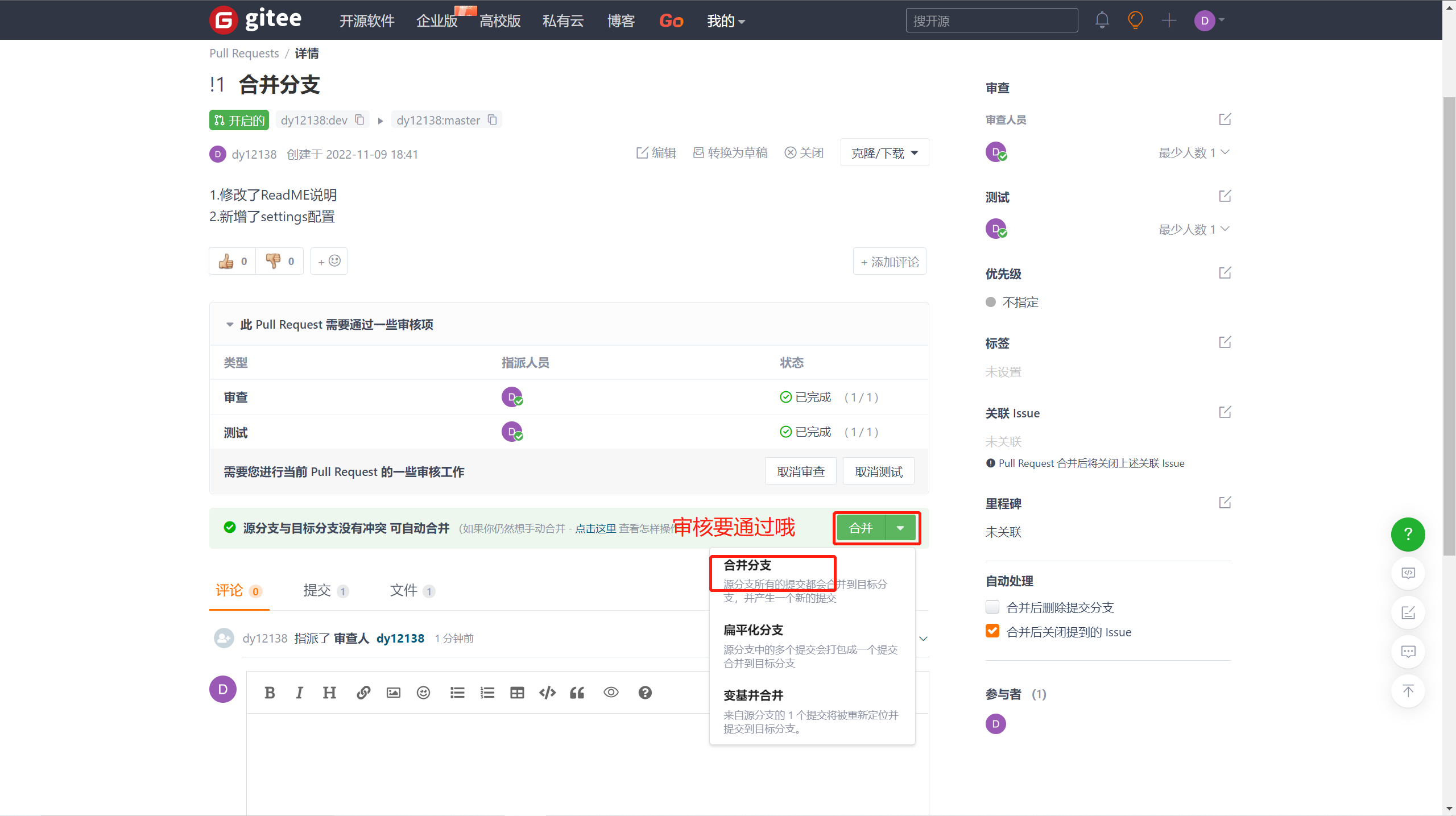Insert image using the editor toolbar icon
Screen dimensions: 1456x816
coord(393,693)
